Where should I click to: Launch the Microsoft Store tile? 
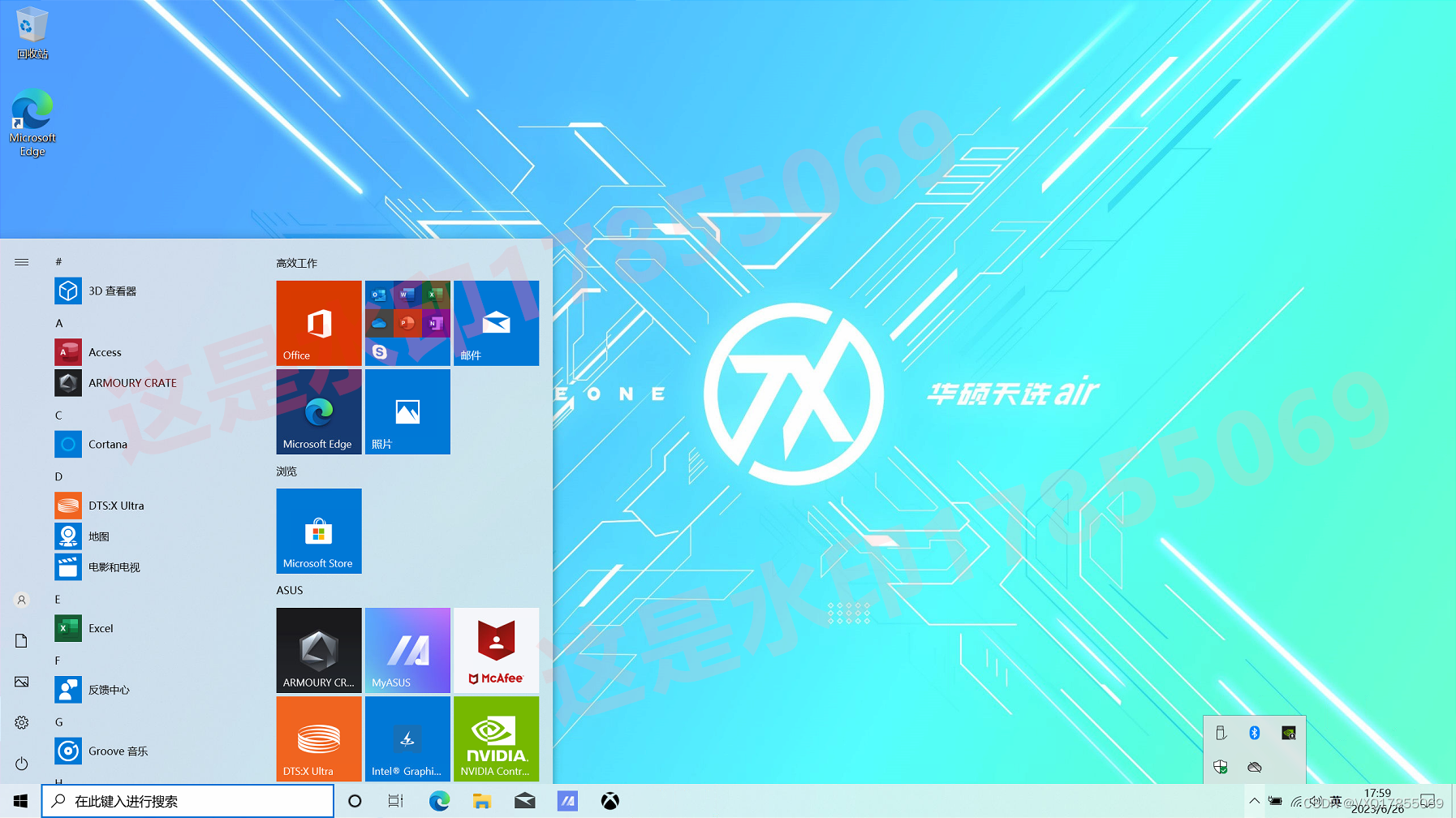point(319,531)
